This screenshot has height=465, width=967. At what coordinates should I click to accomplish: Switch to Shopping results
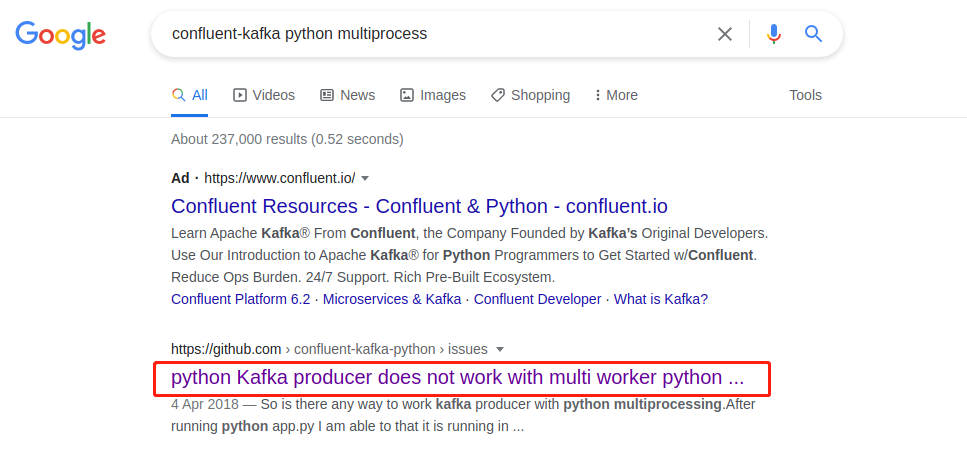tap(530, 95)
